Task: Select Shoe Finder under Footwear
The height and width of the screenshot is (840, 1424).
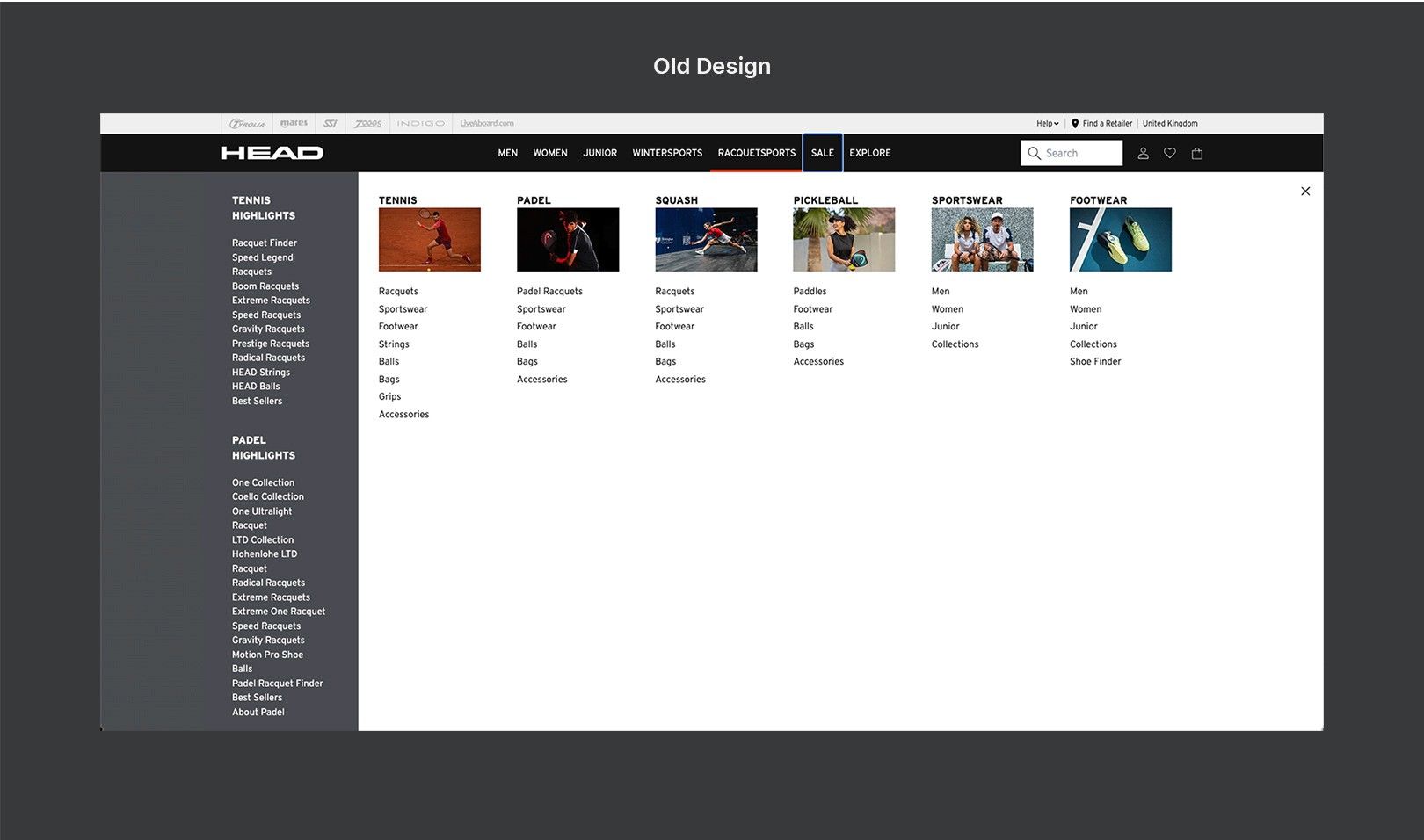Action: [x=1095, y=362]
